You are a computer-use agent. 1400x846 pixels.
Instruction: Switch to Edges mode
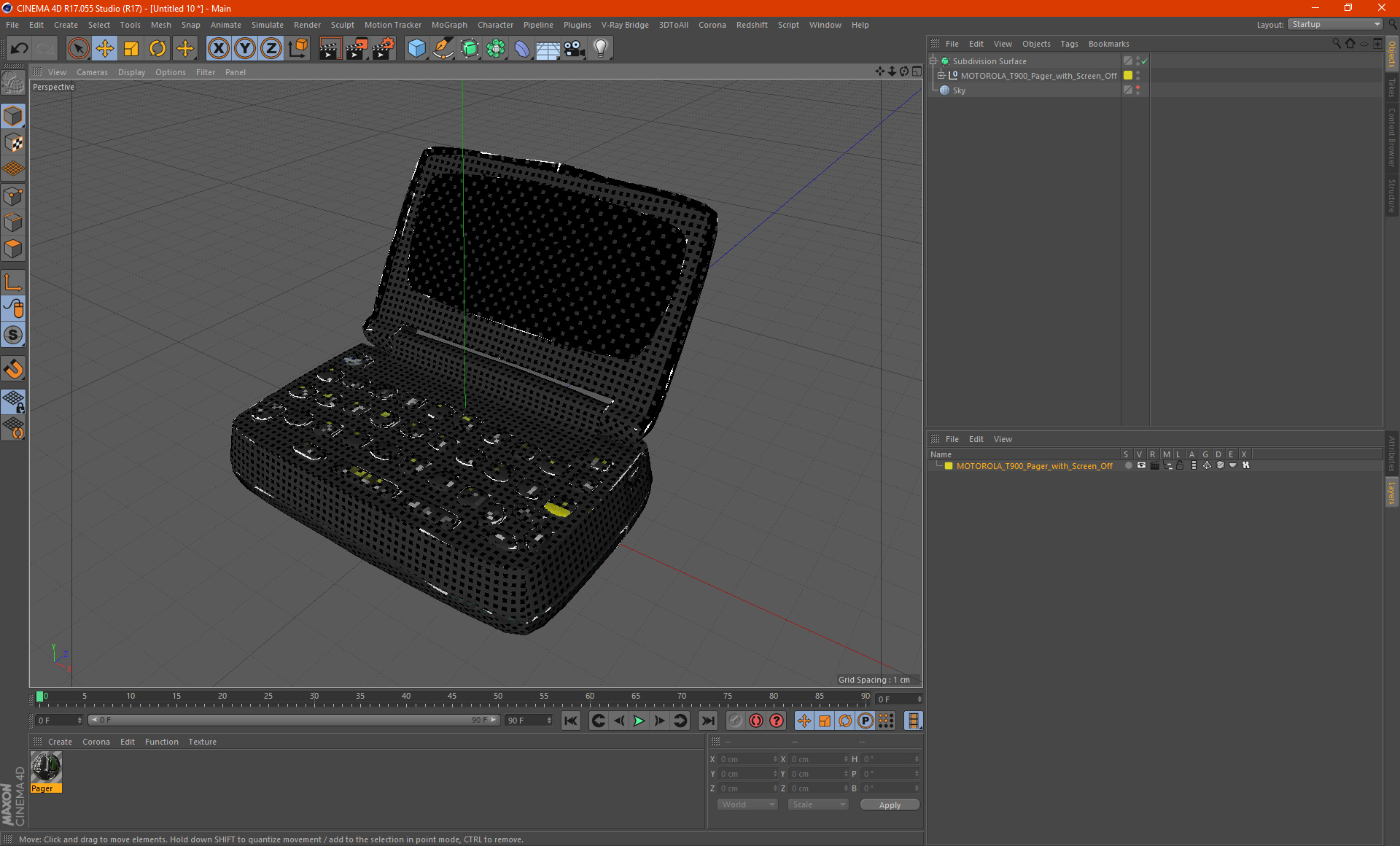(x=13, y=222)
